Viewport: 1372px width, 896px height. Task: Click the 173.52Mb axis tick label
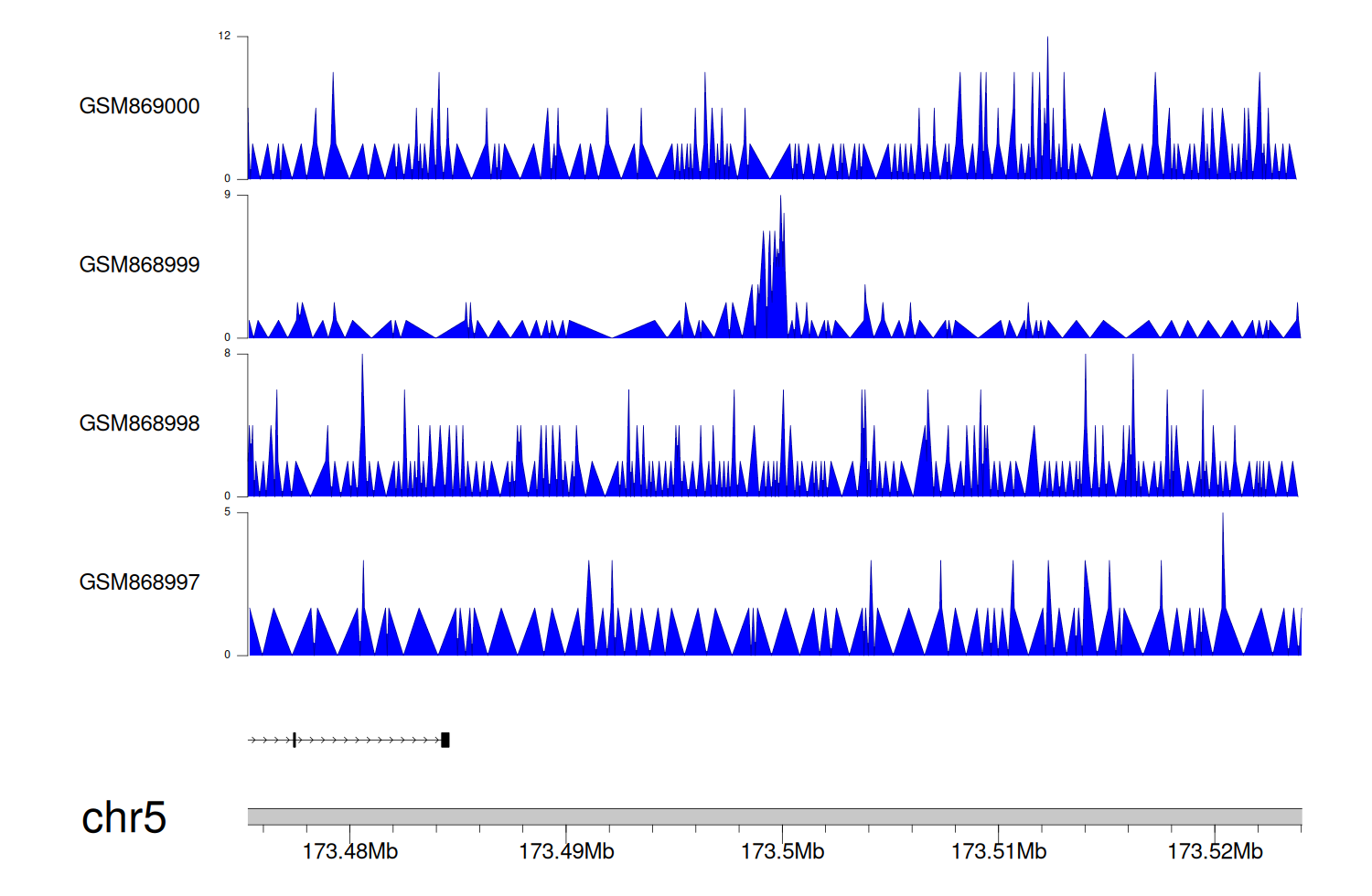click(1215, 852)
